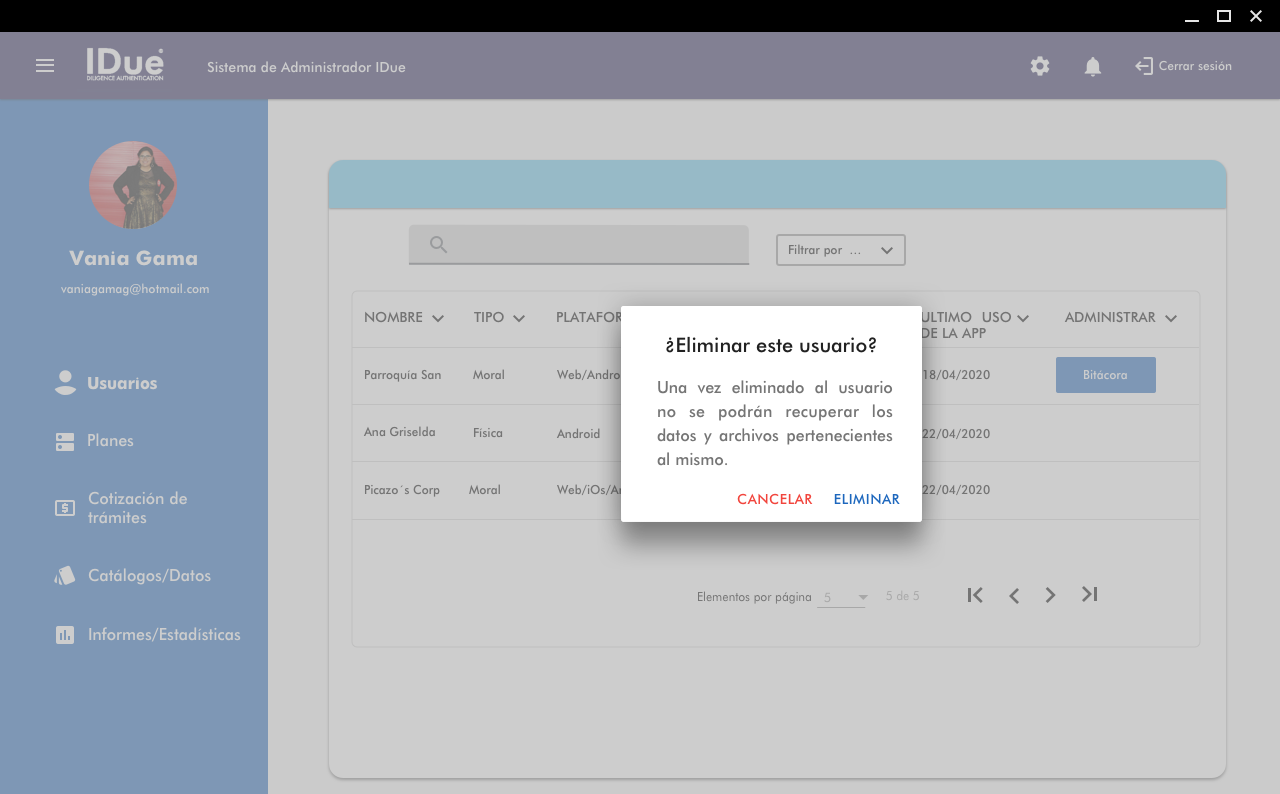Click the search magnifier icon
1280x794 pixels.
[x=438, y=245]
